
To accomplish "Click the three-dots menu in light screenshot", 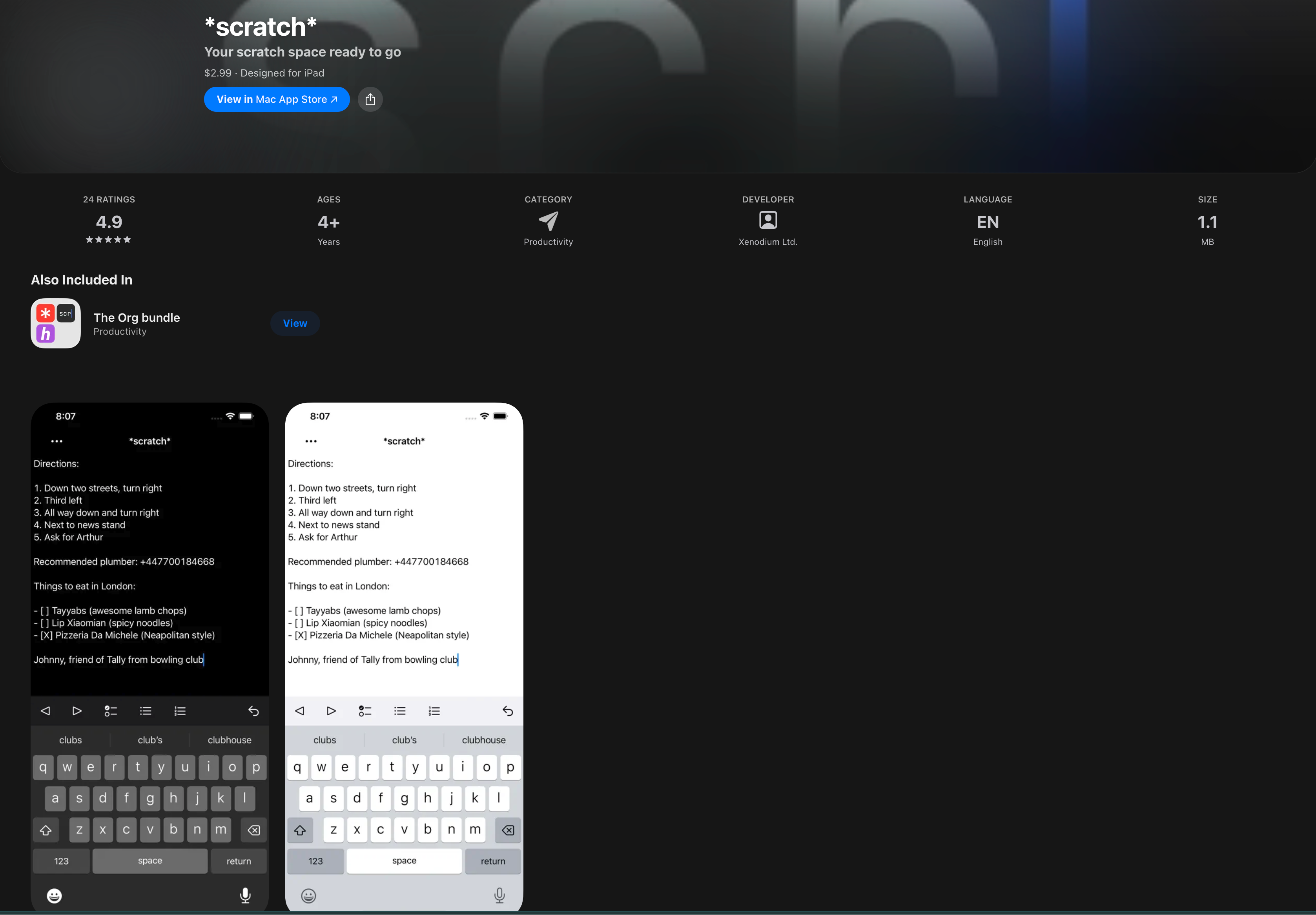I will 311,441.
